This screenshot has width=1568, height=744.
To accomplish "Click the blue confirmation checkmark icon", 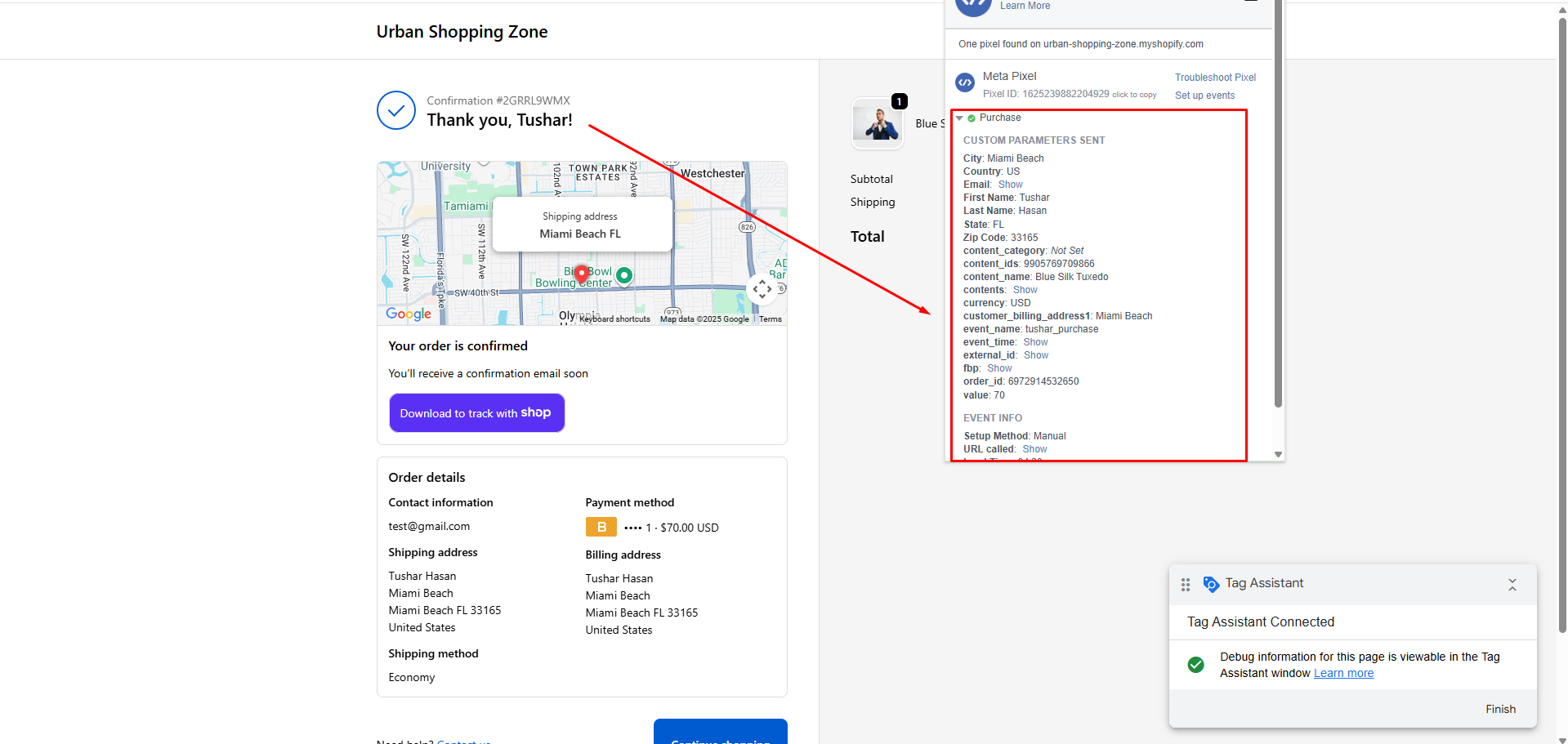I will [395, 109].
